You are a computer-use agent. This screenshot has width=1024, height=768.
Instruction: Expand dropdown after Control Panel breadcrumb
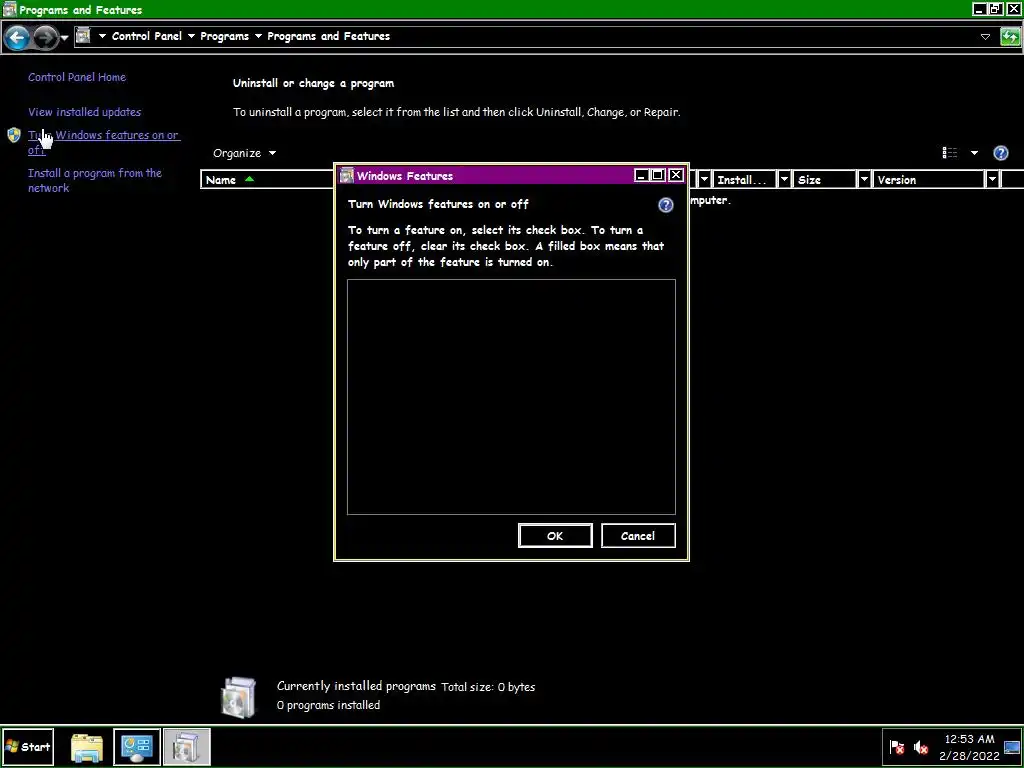(x=191, y=36)
